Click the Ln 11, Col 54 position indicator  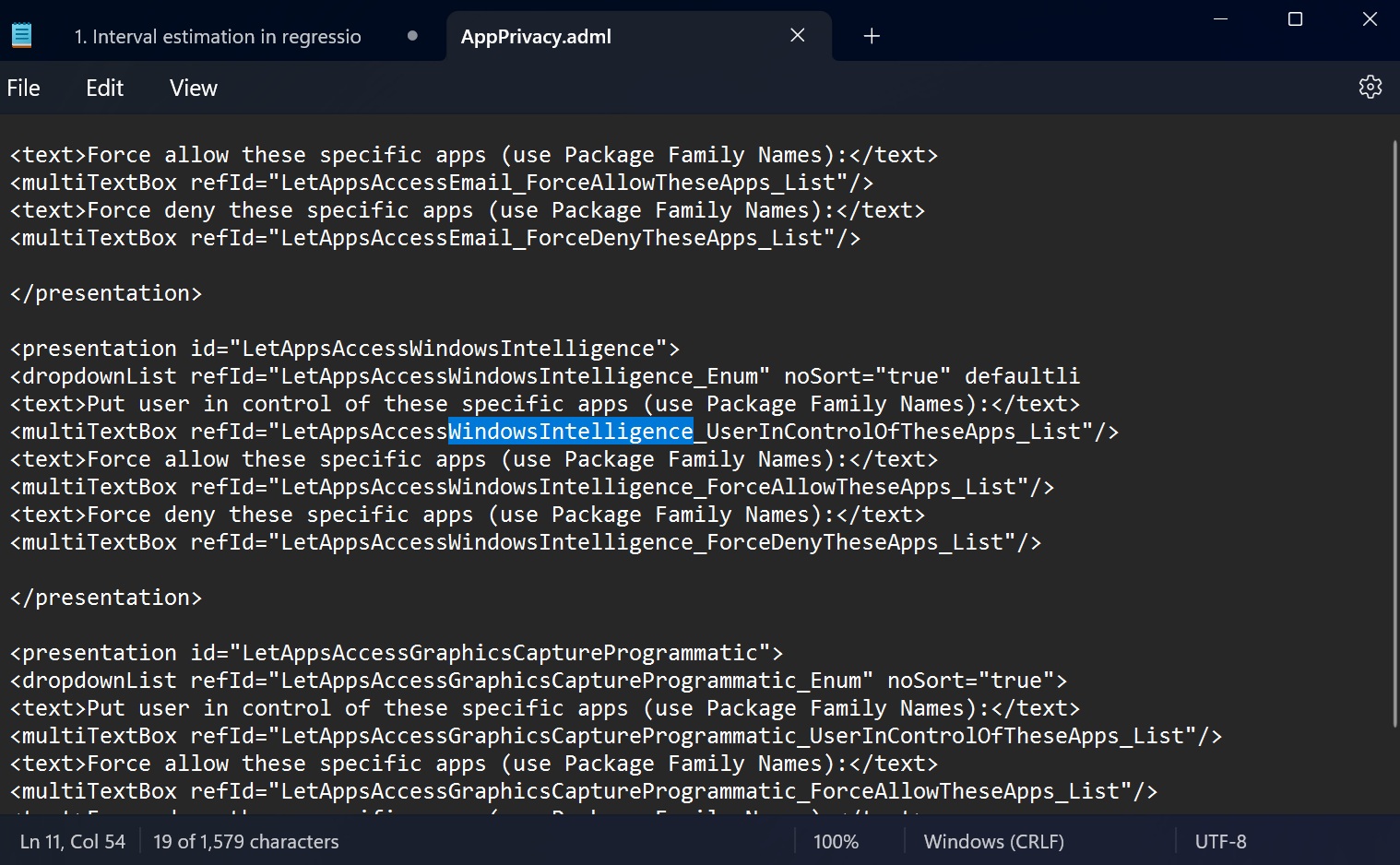[73, 842]
